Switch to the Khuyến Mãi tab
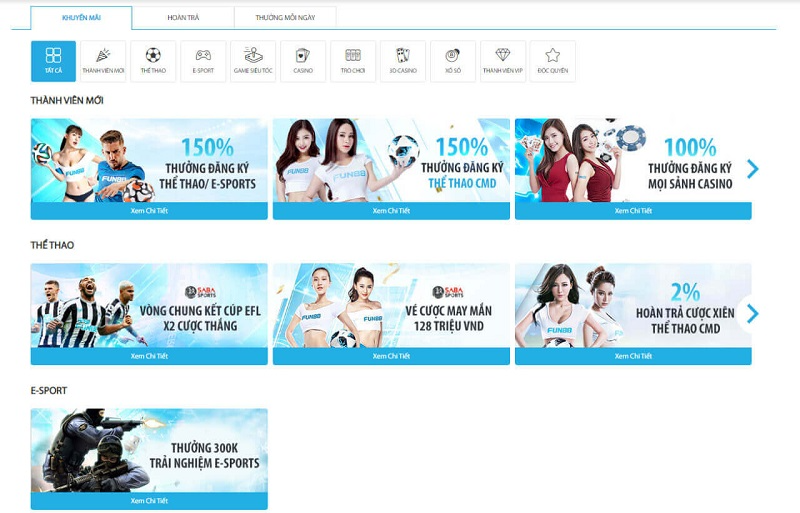Viewport: 800px width, 513px height. 81,18
